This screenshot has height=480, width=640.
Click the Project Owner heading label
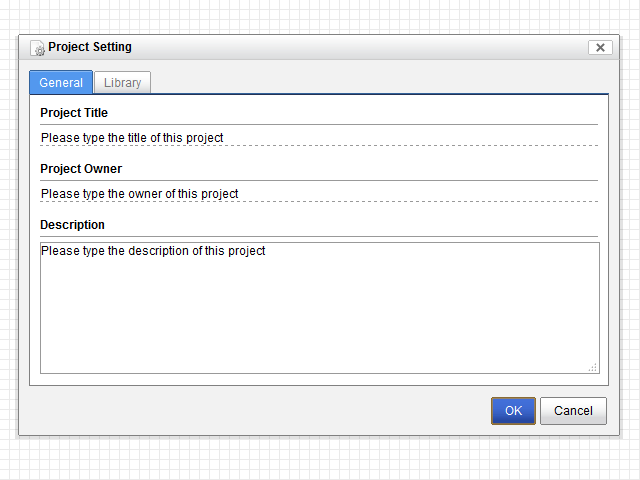pos(81,169)
